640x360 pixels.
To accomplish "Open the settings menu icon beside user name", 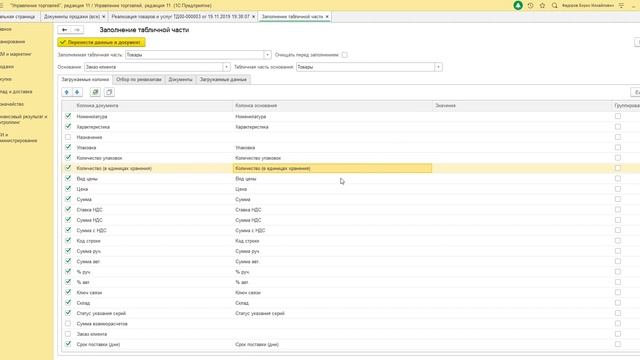I will coord(621,6).
